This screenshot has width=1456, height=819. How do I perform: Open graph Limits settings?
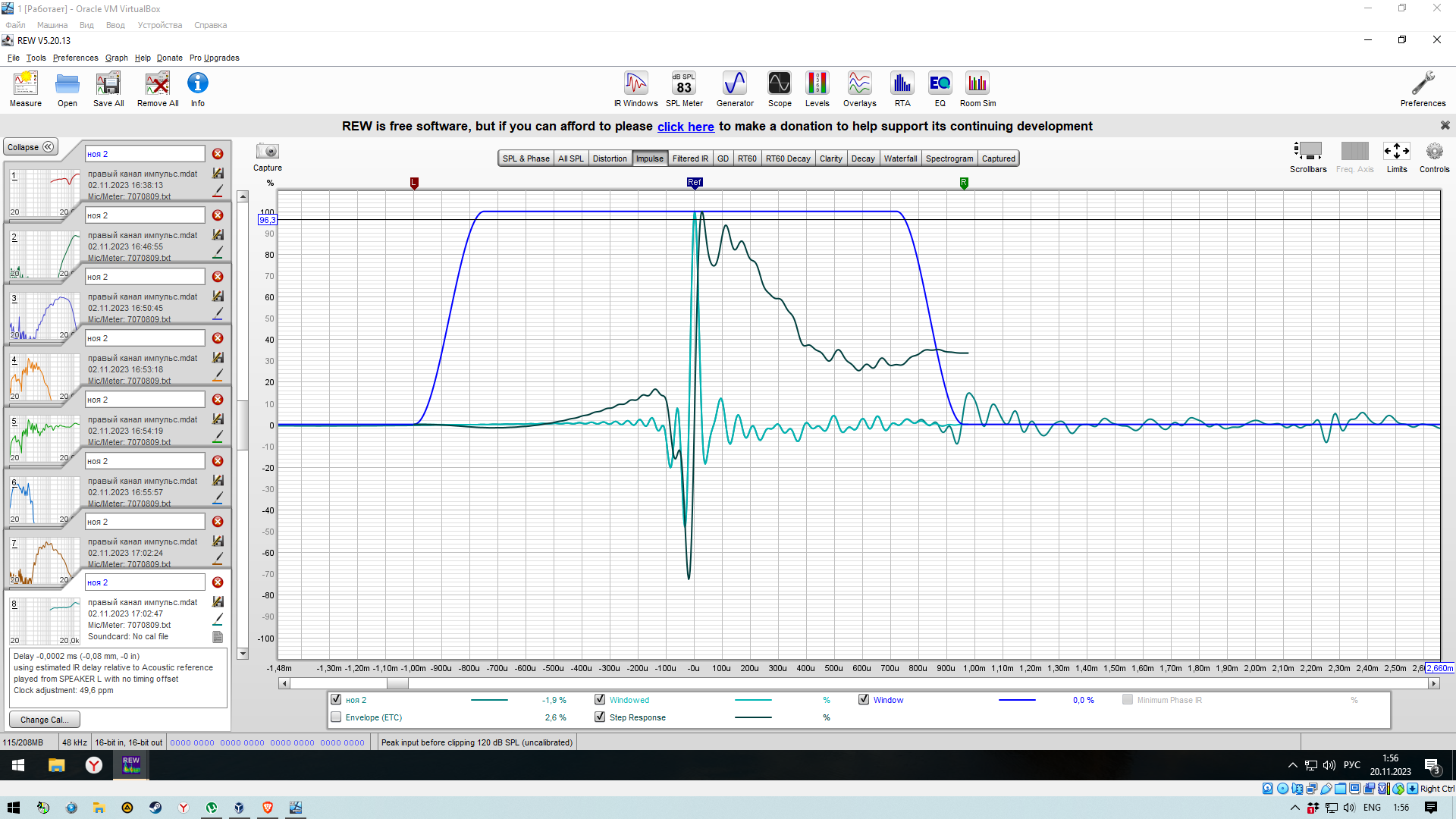[1396, 152]
